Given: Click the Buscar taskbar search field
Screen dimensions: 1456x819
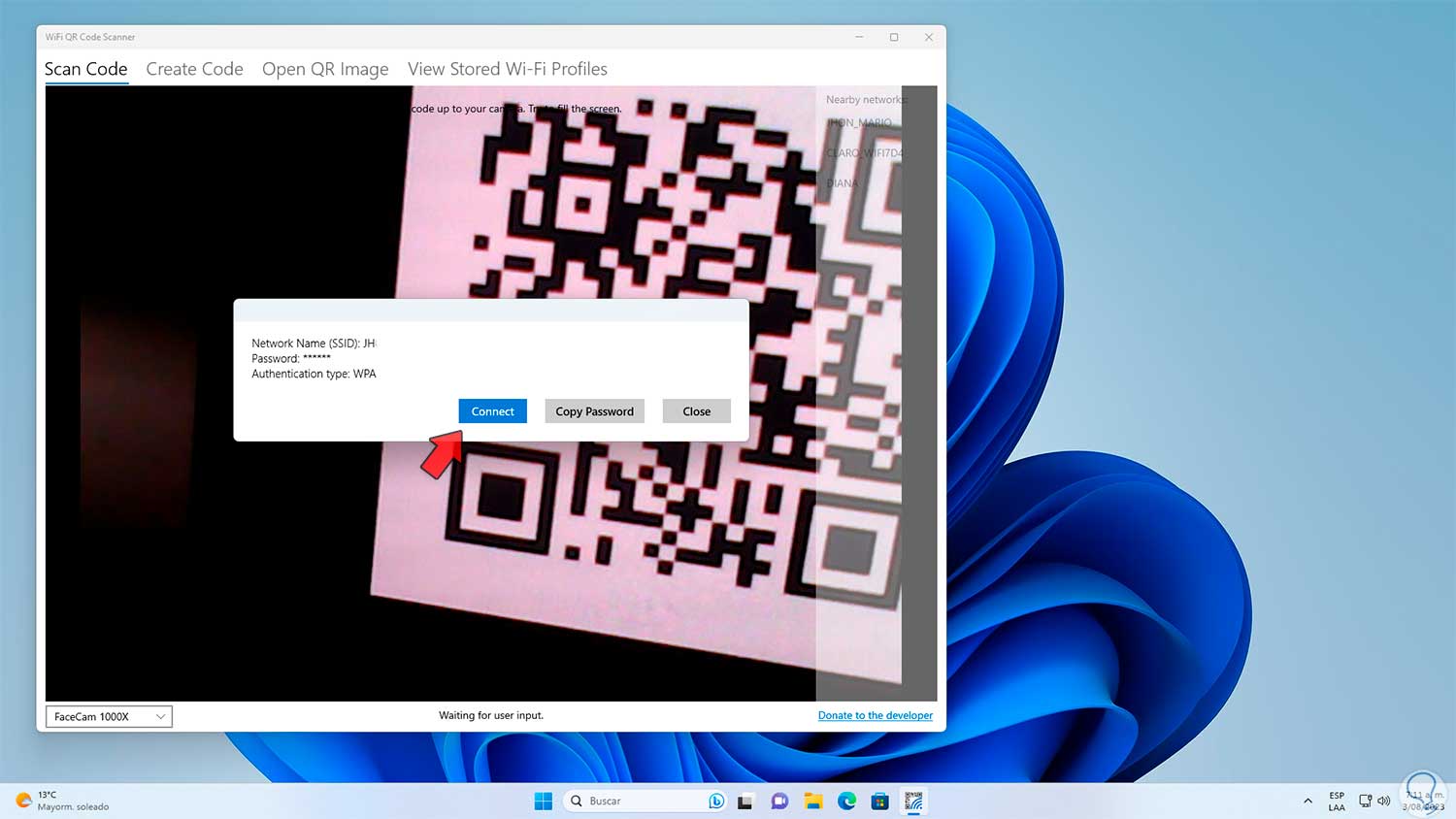Looking at the screenshot, I should (x=646, y=801).
